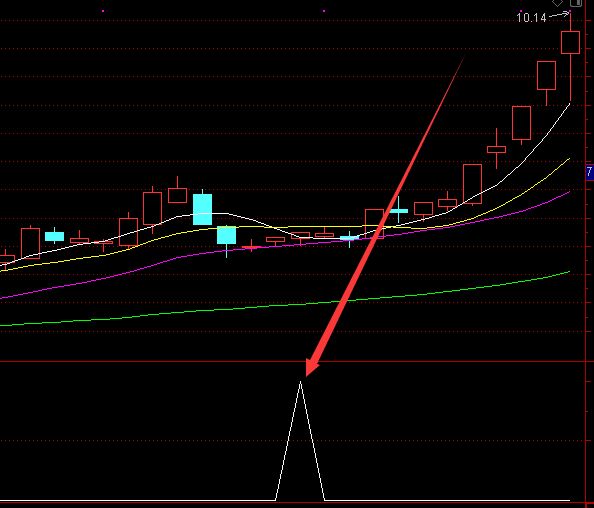Click the red arrow annotation head
The width and height of the screenshot is (594, 508).
click(x=311, y=368)
